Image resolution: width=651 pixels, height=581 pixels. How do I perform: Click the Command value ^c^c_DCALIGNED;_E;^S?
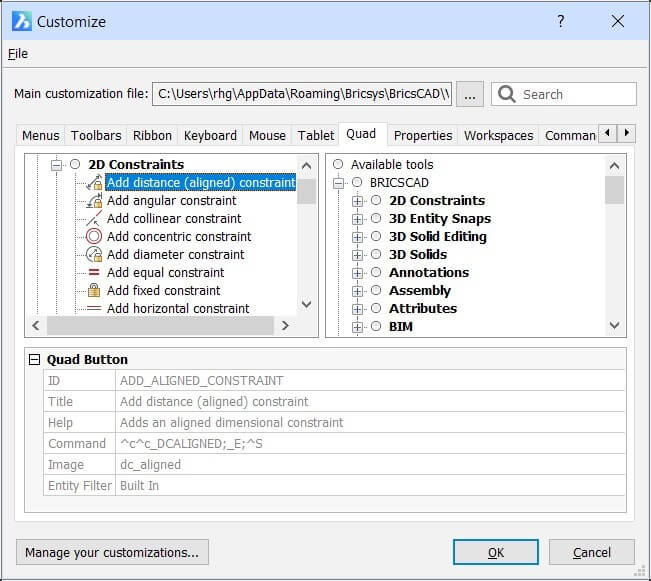[191, 444]
